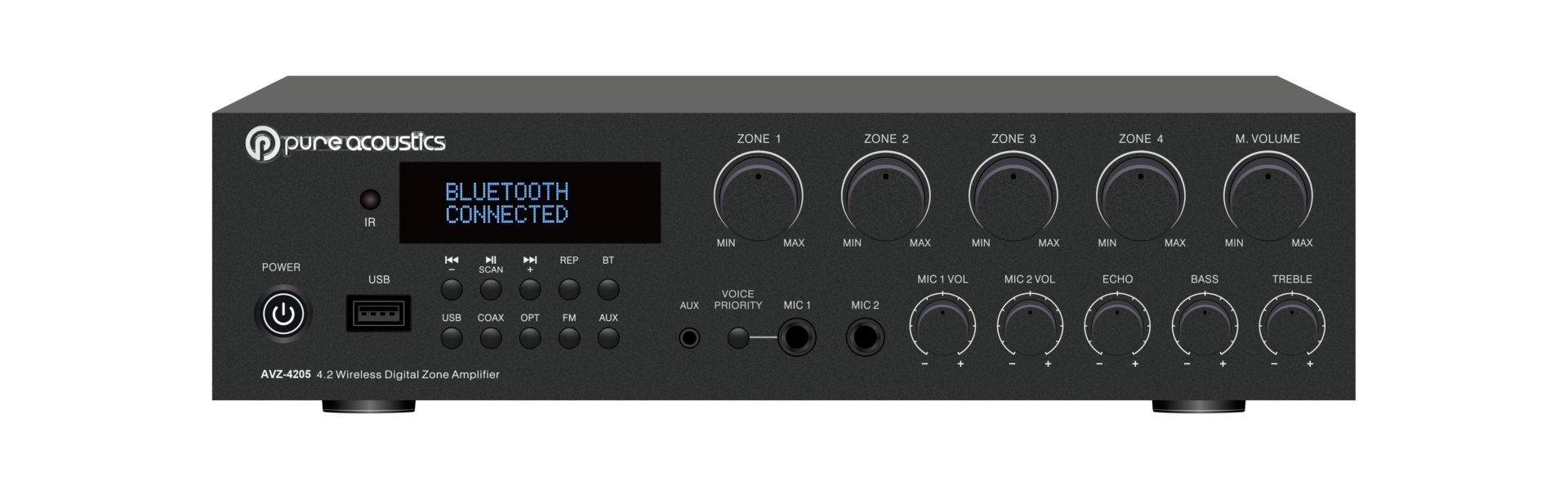Viewport: 1568px width, 490px height.
Task: Toggle the VOICE PRIORITY button
Action: pos(738,337)
